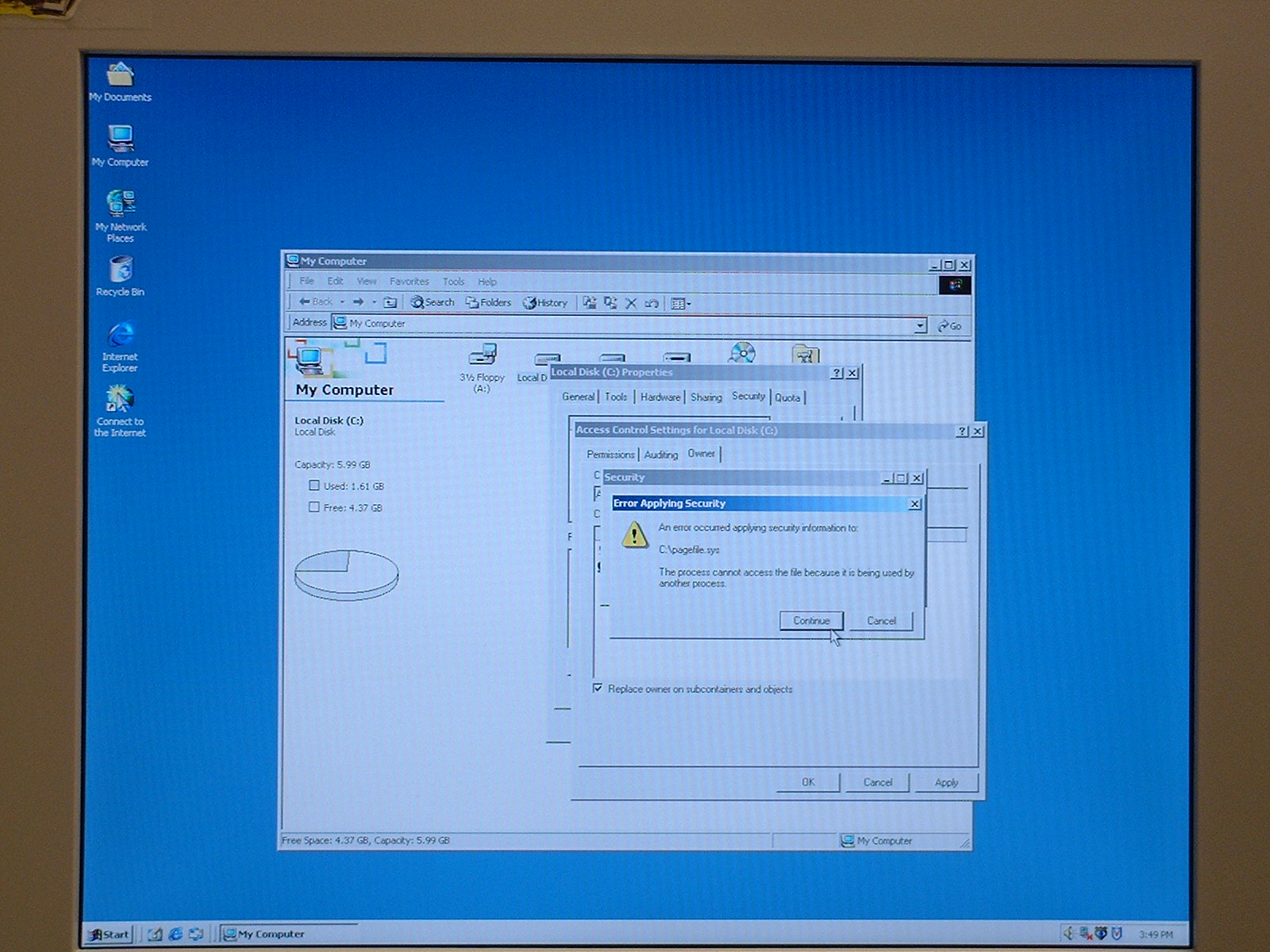Image resolution: width=1270 pixels, height=952 pixels.
Task: Cancel the Error Applying Security dialog
Action: pyautogui.click(x=881, y=620)
